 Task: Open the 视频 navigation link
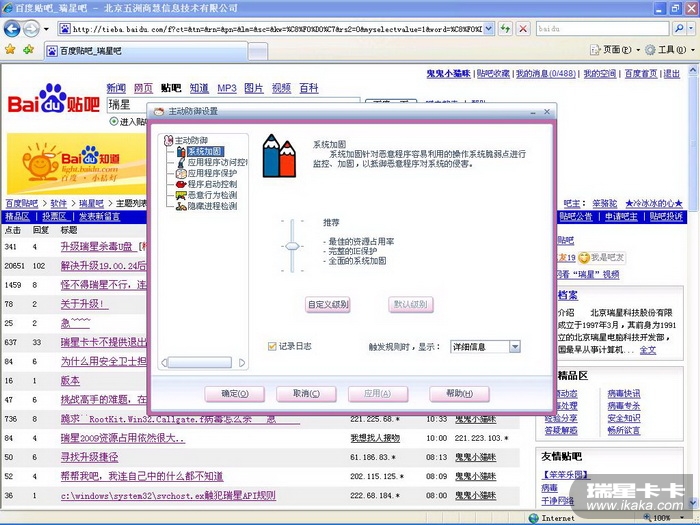[281, 88]
